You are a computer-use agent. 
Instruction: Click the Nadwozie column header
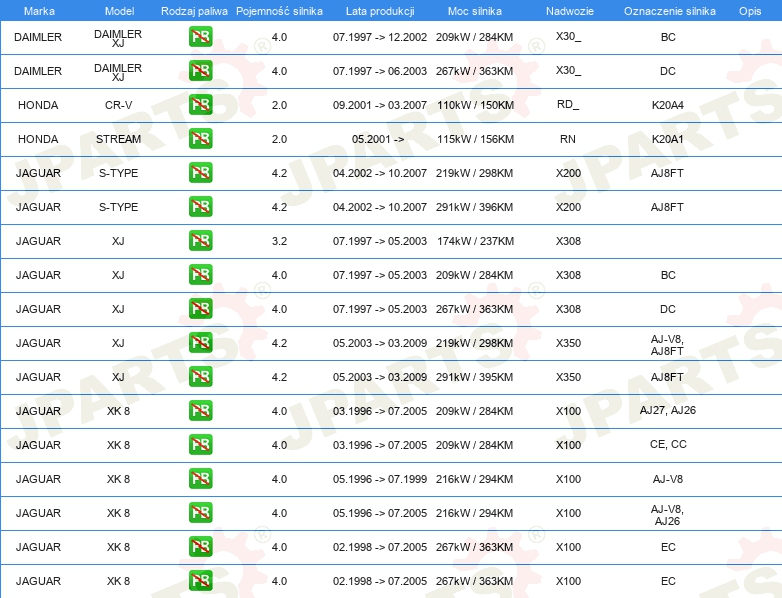(x=570, y=11)
